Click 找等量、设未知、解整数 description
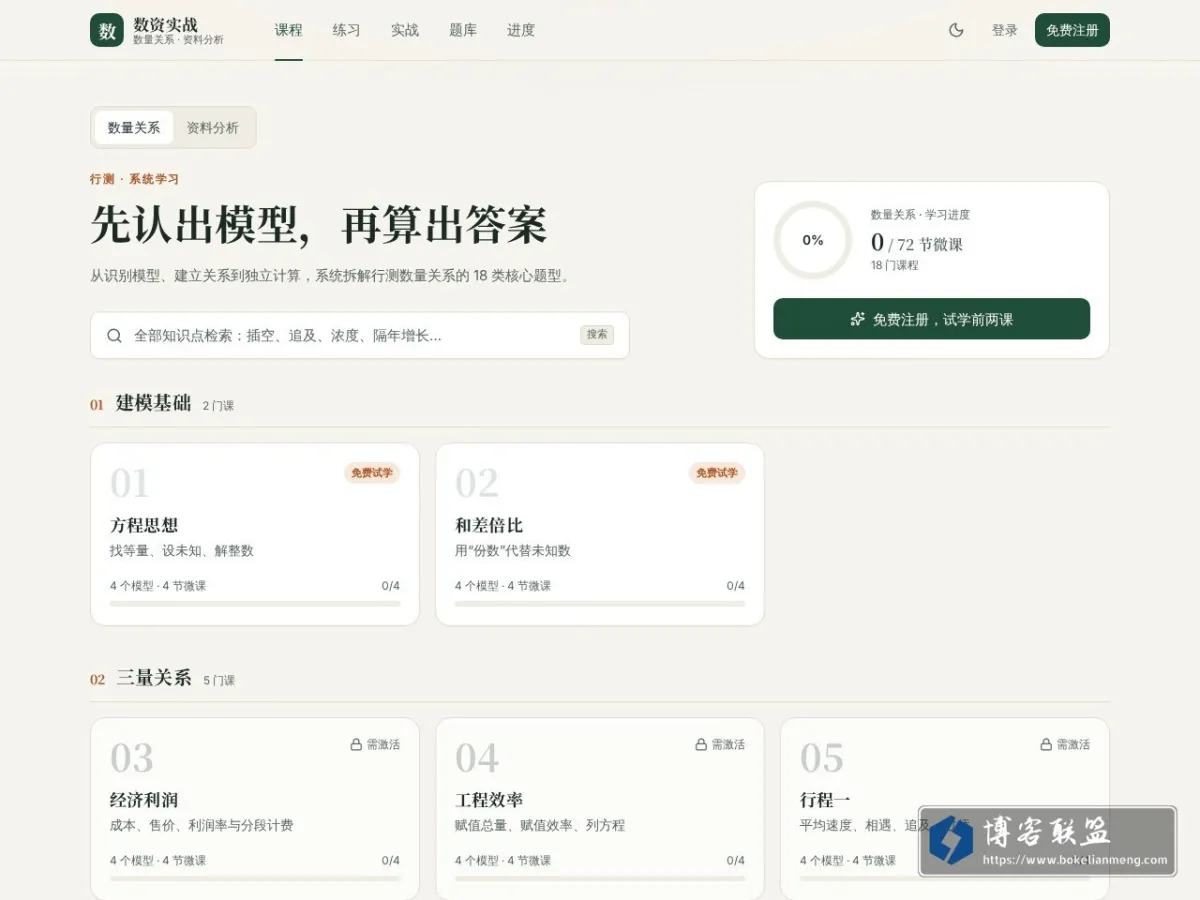1200x900 pixels. [x=182, y=551]
